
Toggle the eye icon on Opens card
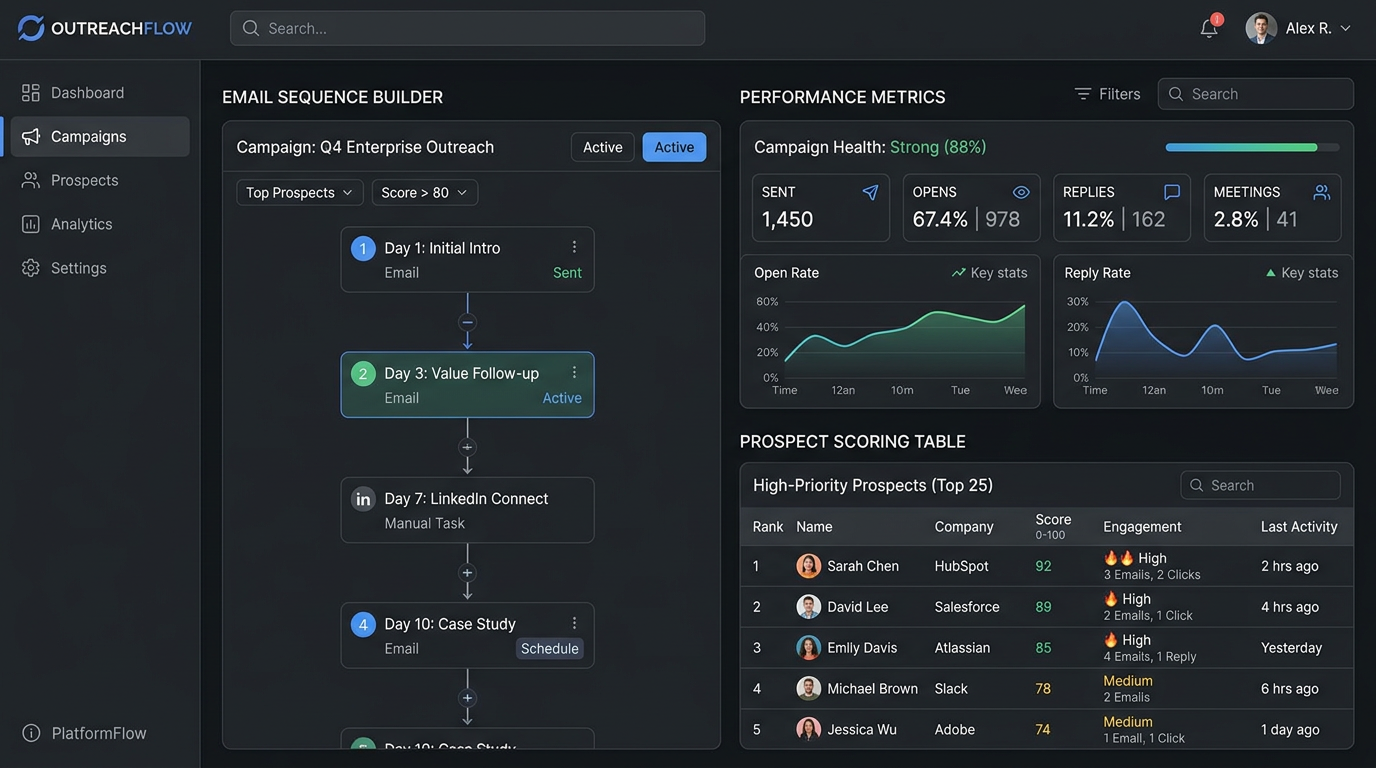pyautogui.click(x=1021, y=192)
